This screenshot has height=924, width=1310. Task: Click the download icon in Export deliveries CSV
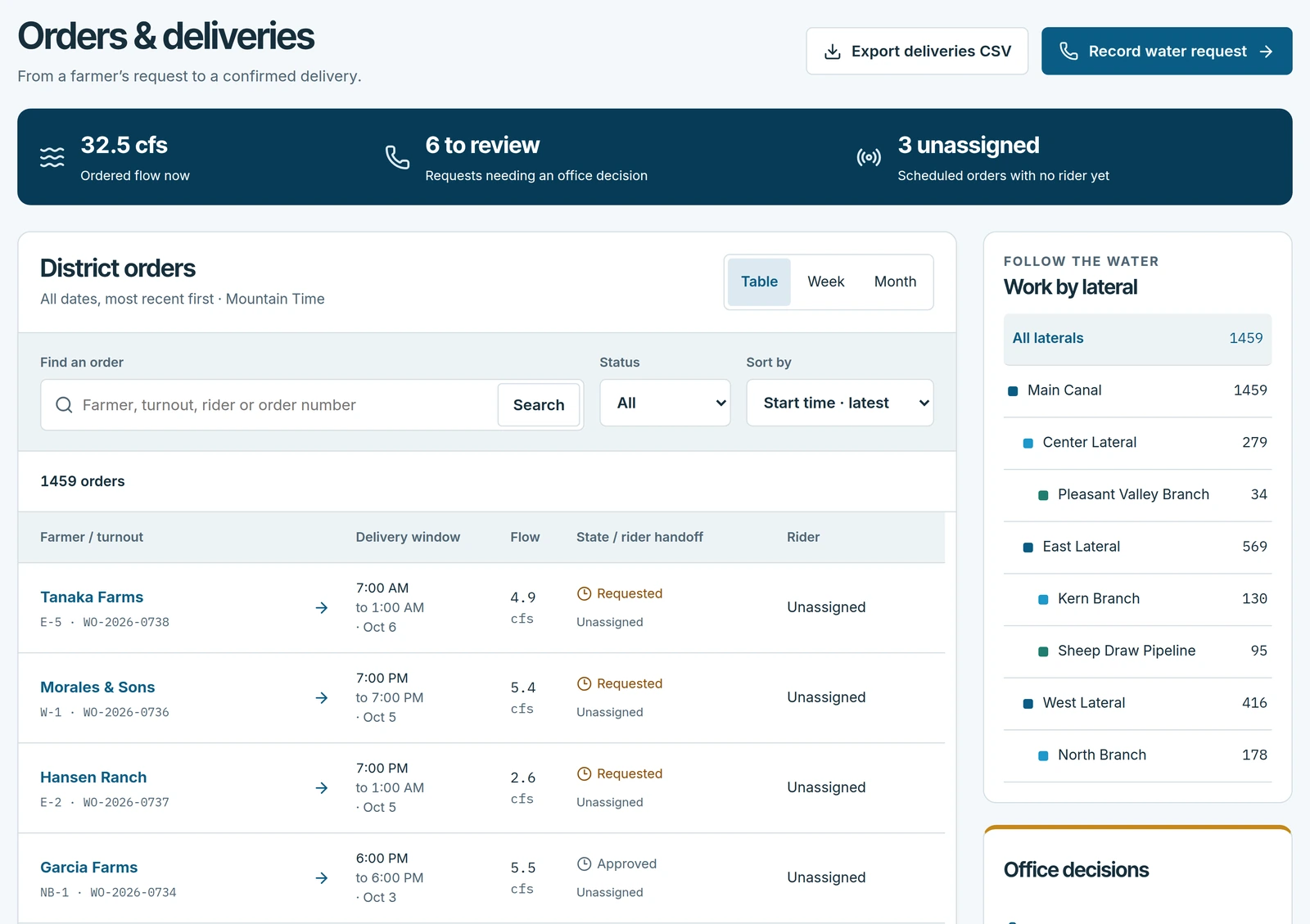pos(832,52)
